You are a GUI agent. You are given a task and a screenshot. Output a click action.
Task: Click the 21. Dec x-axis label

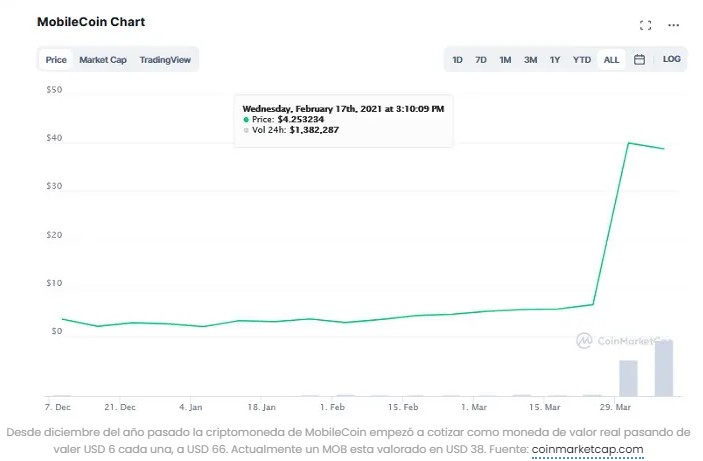[x=120, y=407]
